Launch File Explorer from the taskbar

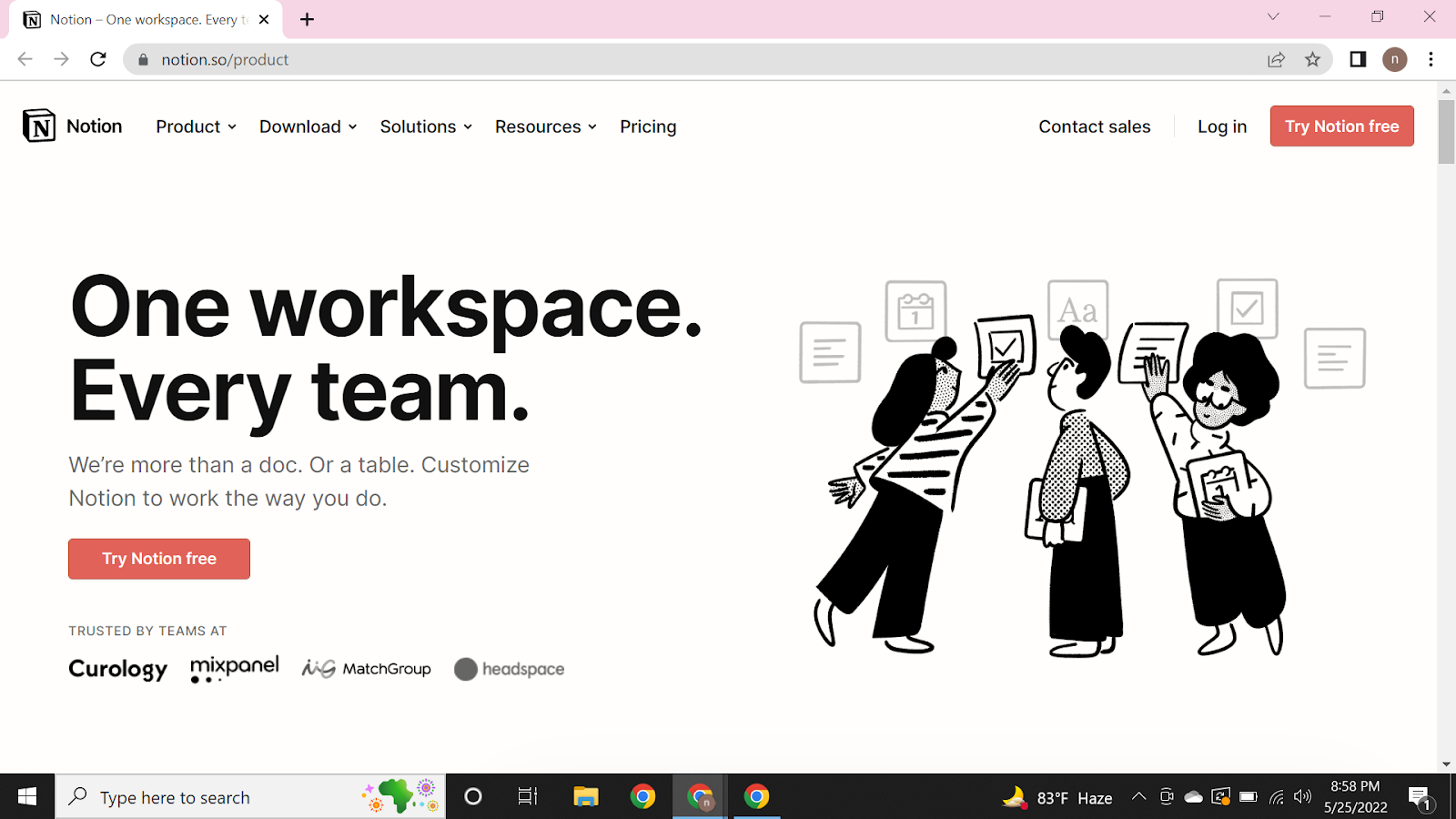tap(585, 797)
